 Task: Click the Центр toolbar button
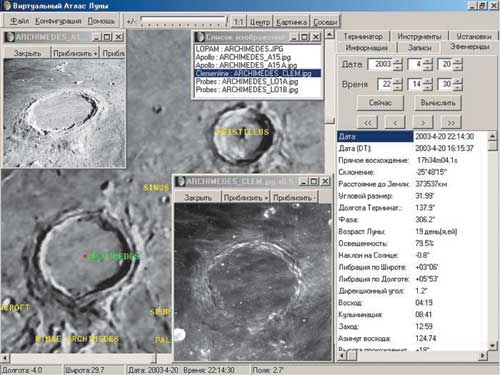(260, 22)
